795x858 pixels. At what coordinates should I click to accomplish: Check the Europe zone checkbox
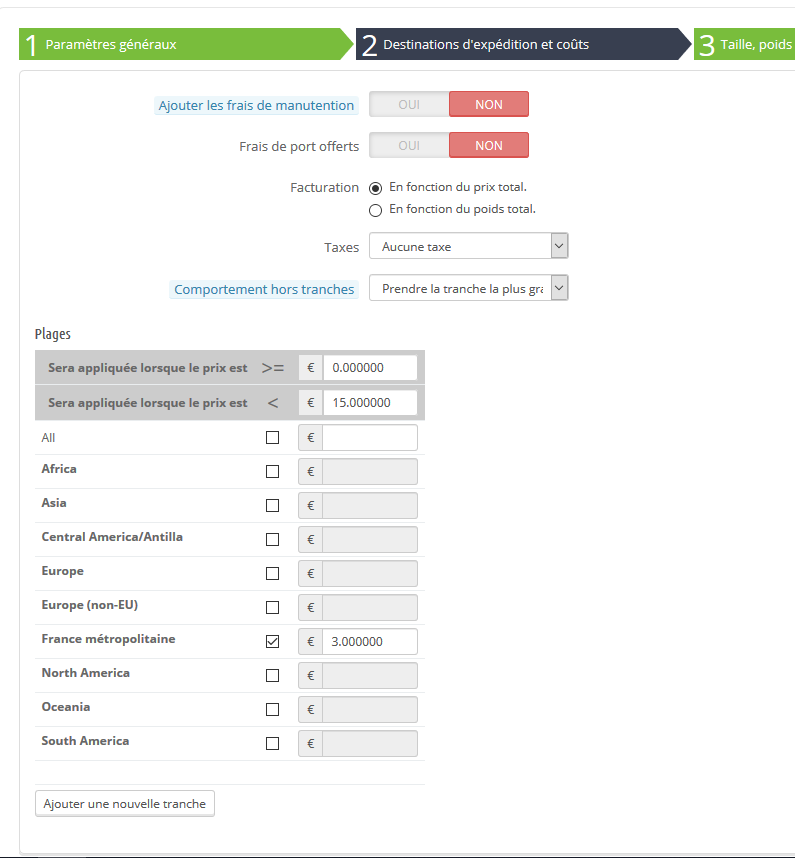(272, 573)
